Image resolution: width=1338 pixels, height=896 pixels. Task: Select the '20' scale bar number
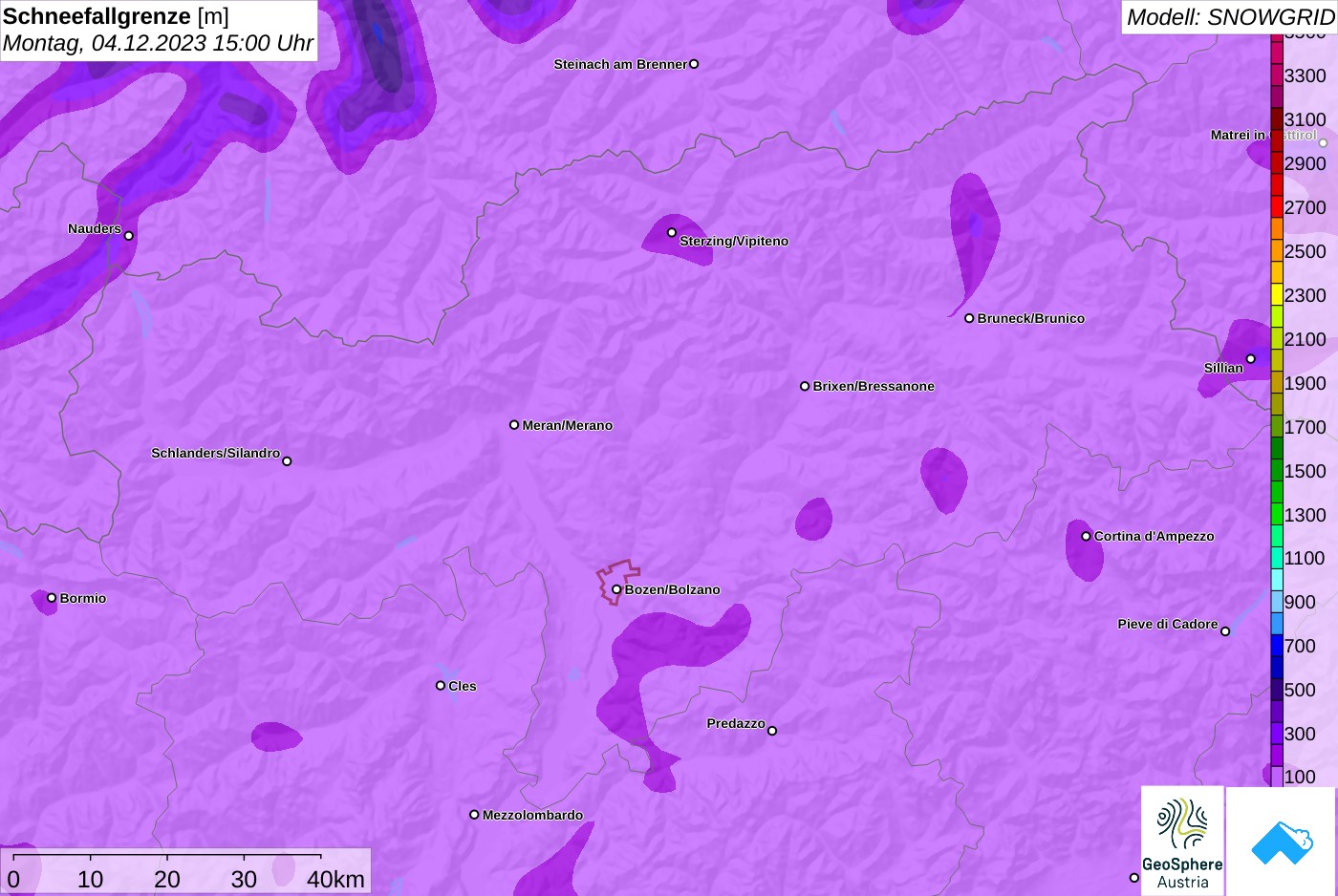coord(167,879)
